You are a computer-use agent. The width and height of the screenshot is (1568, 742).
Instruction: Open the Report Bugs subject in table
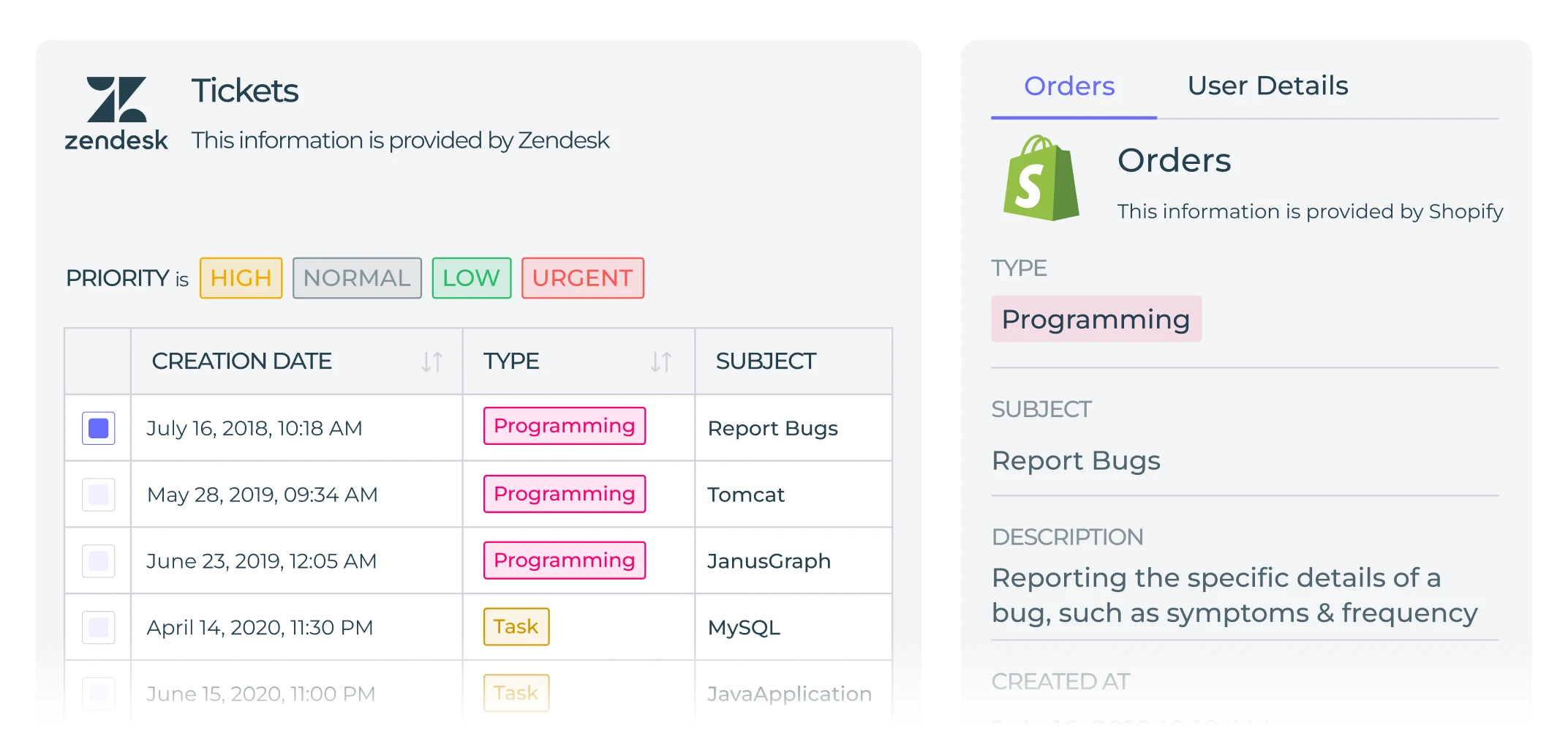pos(772,429)
